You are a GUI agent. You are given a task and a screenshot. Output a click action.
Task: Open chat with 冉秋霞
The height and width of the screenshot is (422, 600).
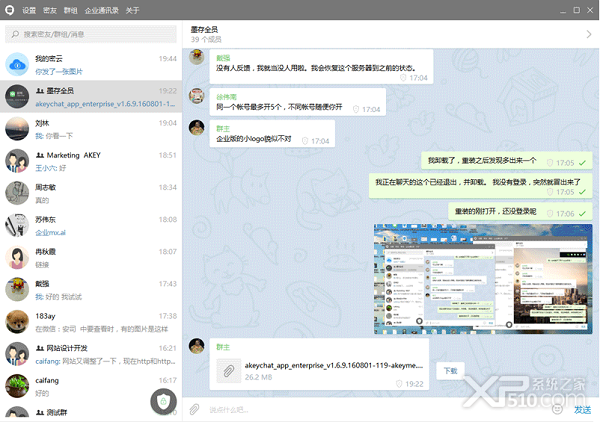point(91,257)
